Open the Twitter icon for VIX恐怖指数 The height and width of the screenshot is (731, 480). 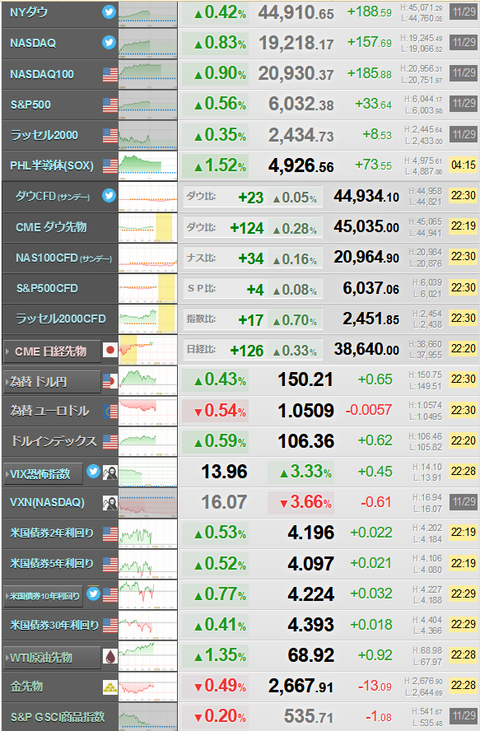point(93,471)
